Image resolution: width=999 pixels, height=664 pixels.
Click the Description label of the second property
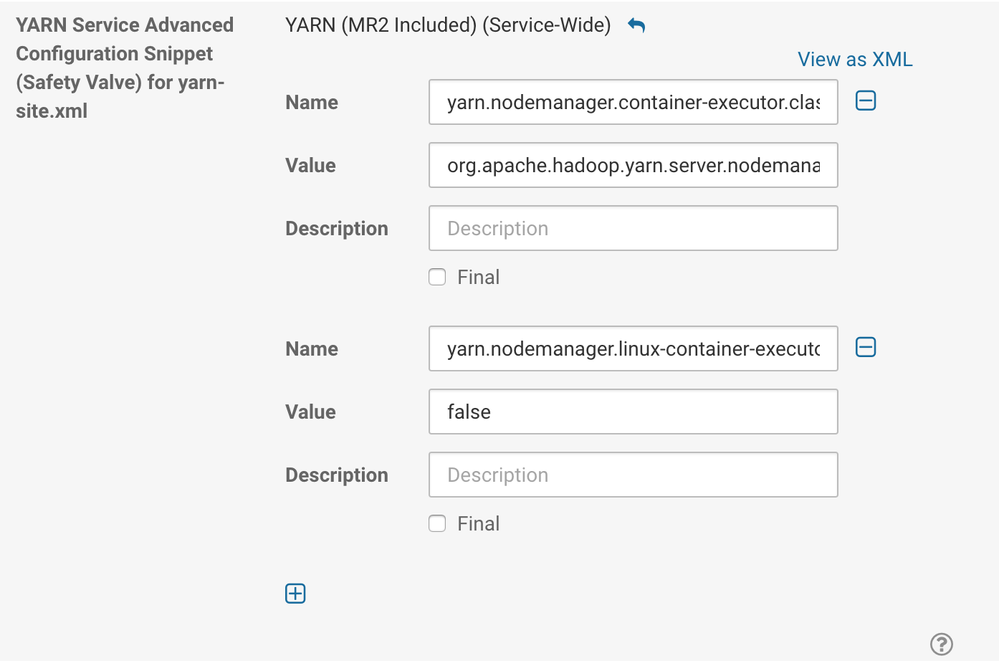pyautogui.click(x=337, y=475)
